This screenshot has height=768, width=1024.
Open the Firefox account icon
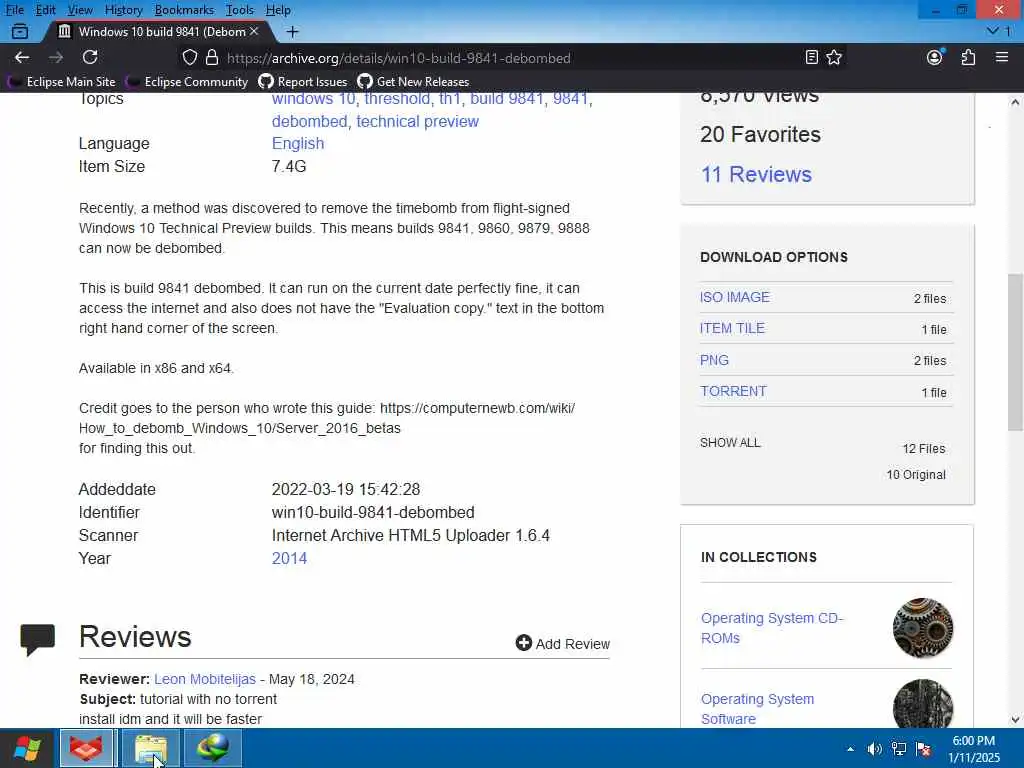click(935, 57)
